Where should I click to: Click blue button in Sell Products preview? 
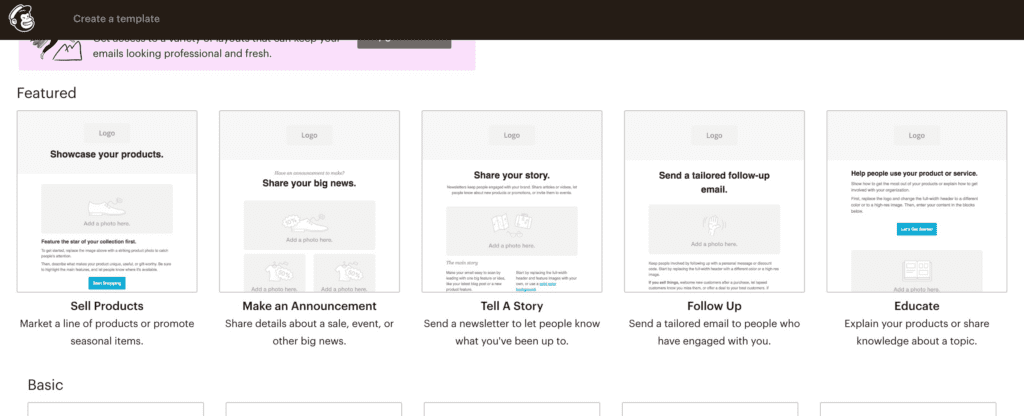107,283
